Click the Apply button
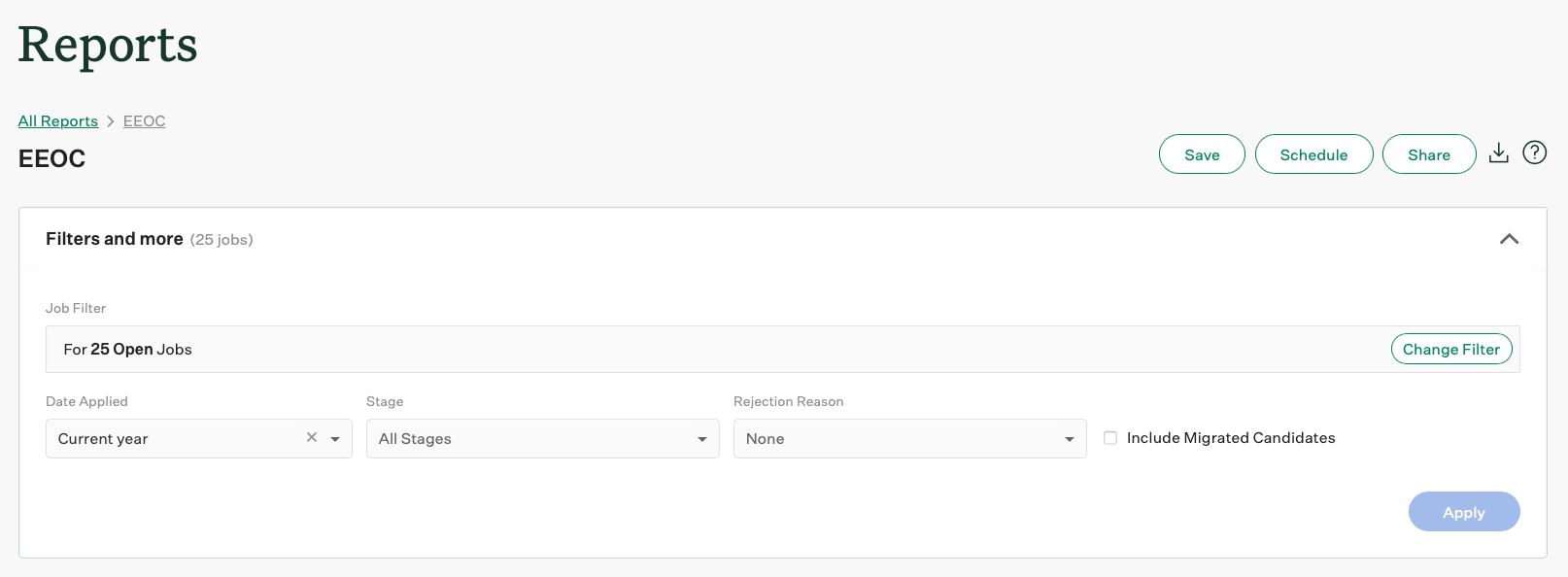This screenshot has width=1568, height=577. 1464,512
